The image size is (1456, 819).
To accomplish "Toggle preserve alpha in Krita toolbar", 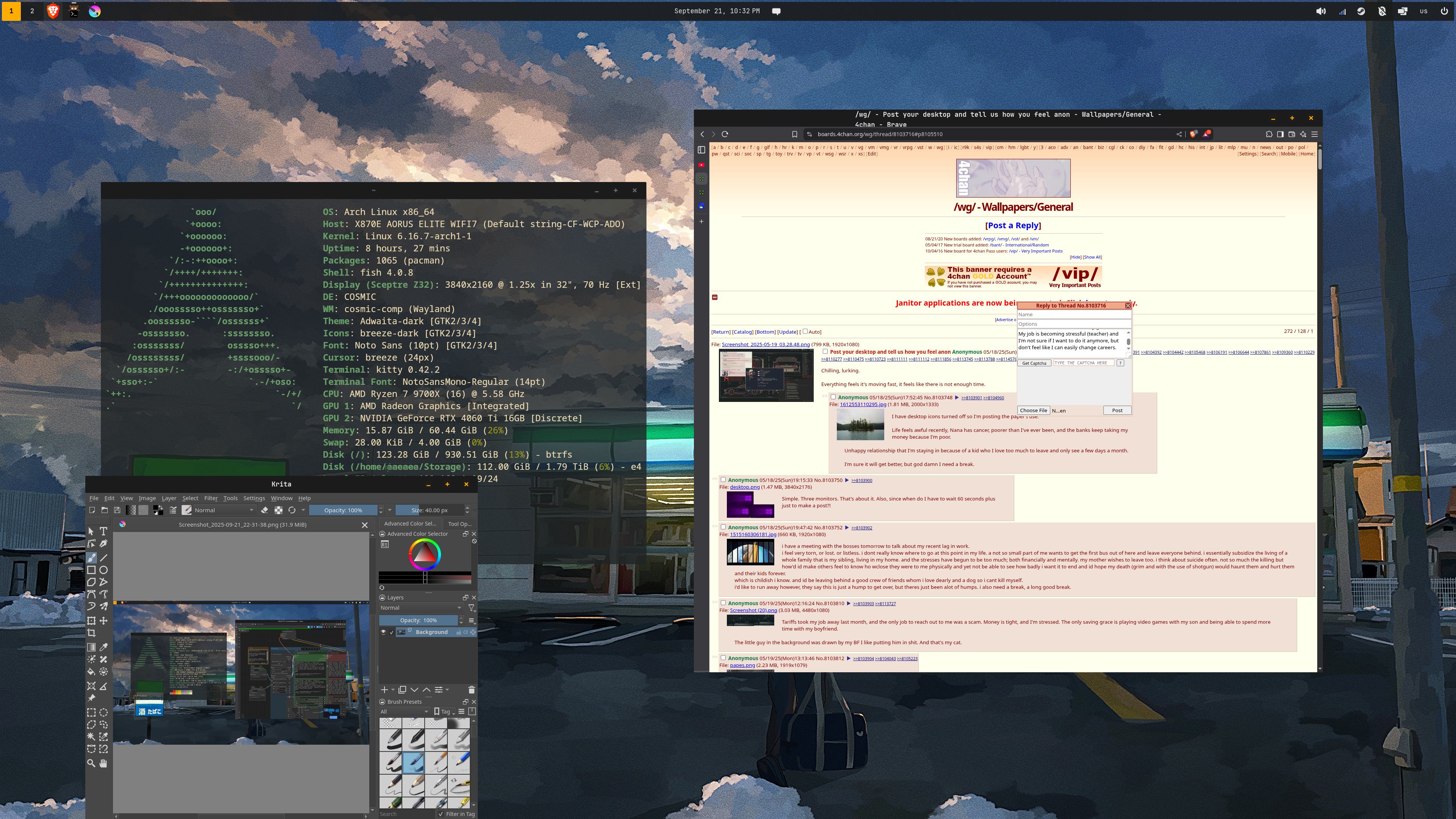I will (x=278, y=510).
